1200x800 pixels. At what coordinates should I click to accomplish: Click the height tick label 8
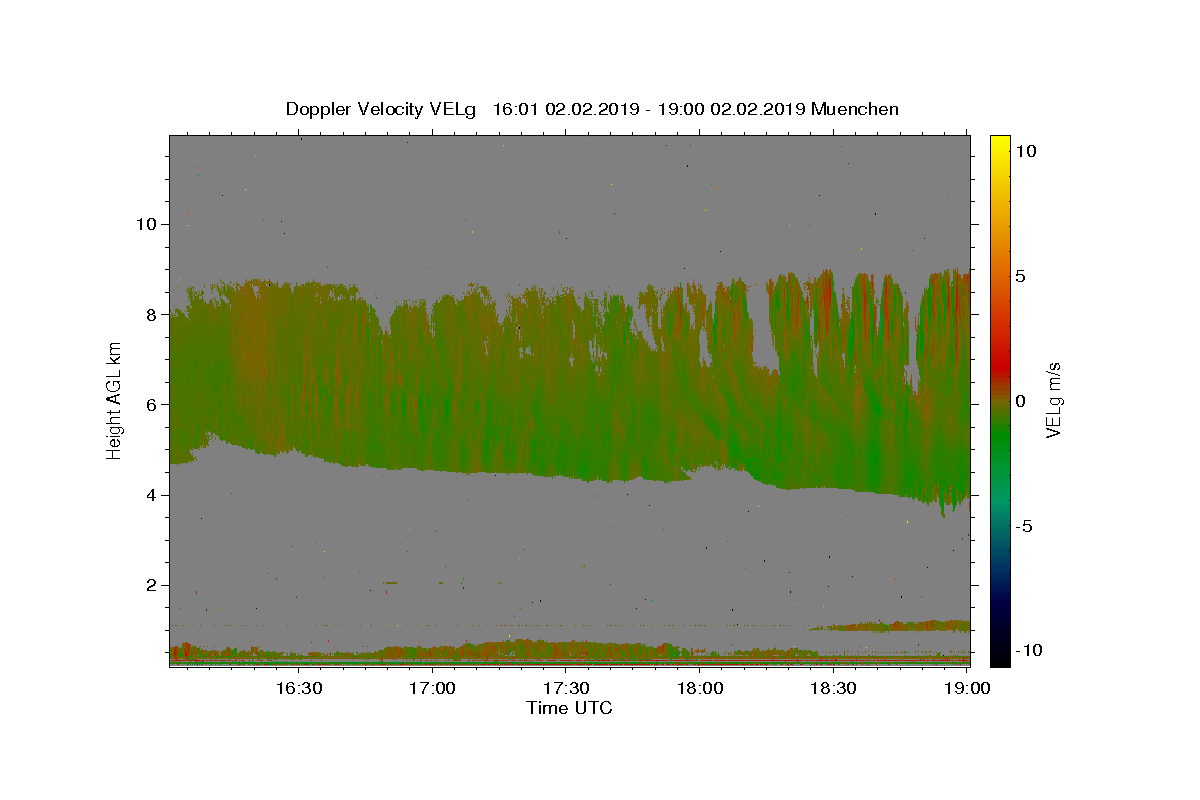pyautogui.click(x=152, y=314)
